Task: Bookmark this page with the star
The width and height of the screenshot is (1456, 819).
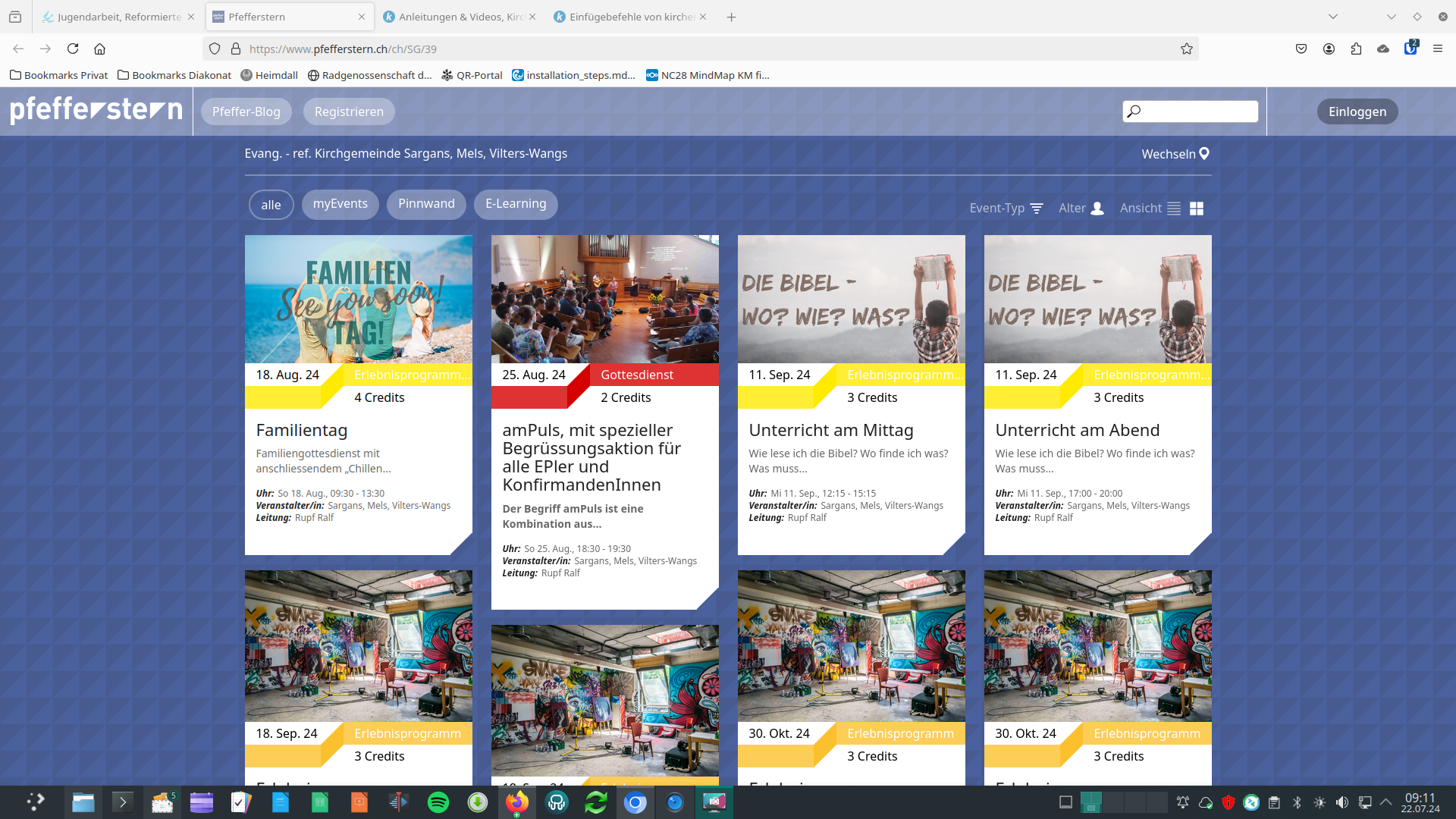Action: (x=1186, y=49)
